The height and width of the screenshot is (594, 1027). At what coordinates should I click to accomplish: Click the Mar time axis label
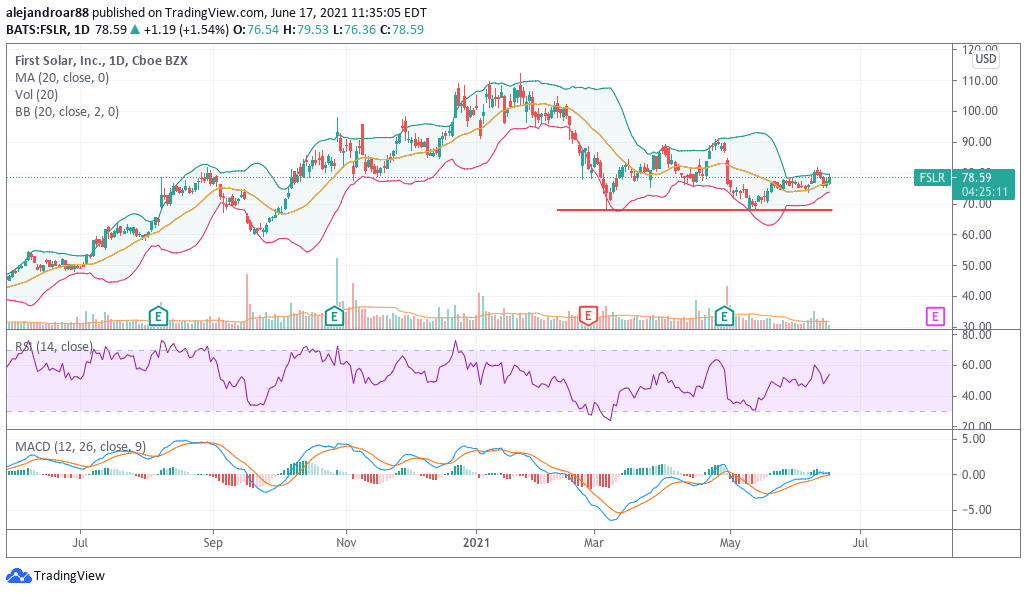593,543
